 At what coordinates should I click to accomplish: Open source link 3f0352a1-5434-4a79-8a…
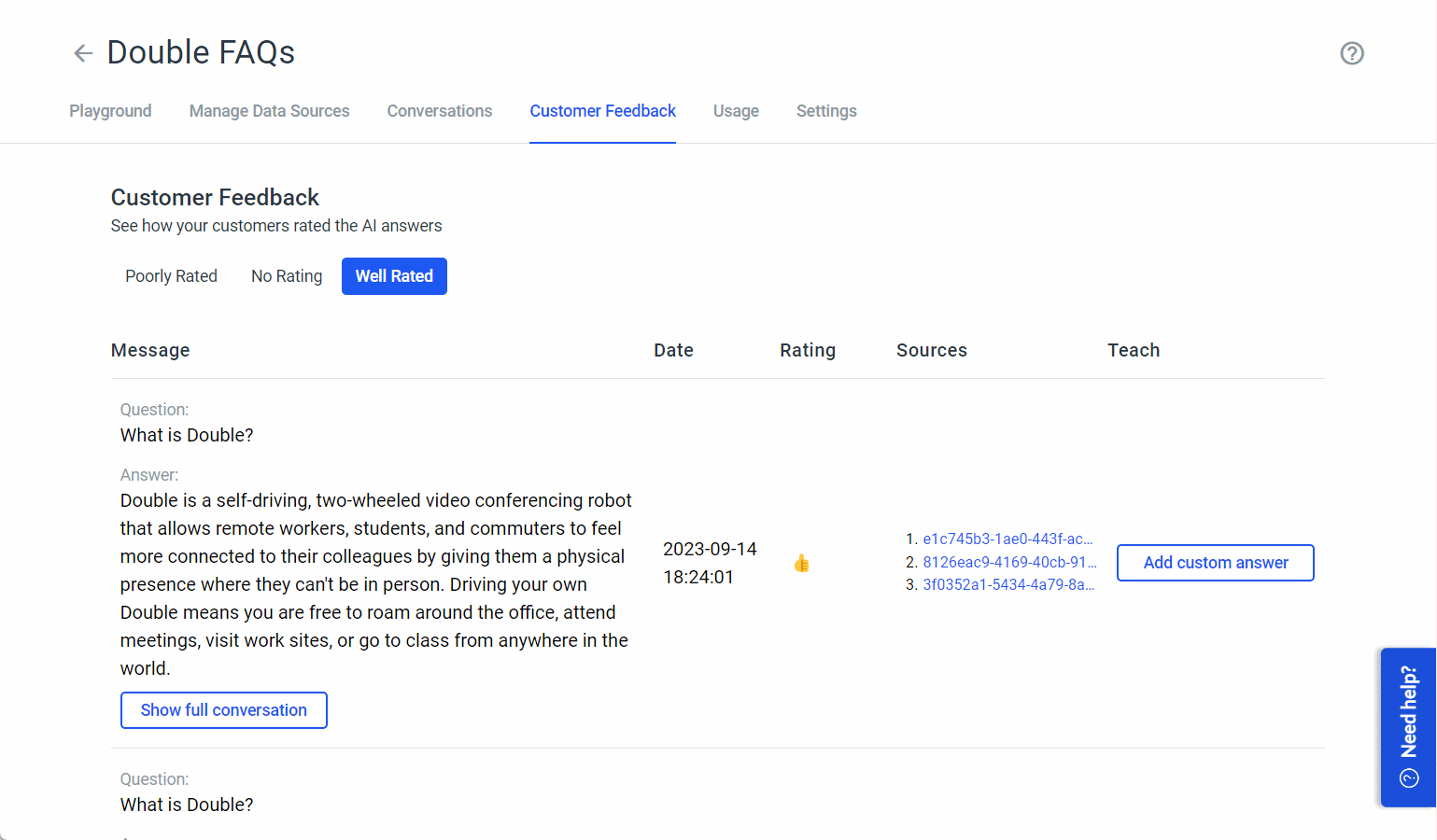pos(1008,584)
